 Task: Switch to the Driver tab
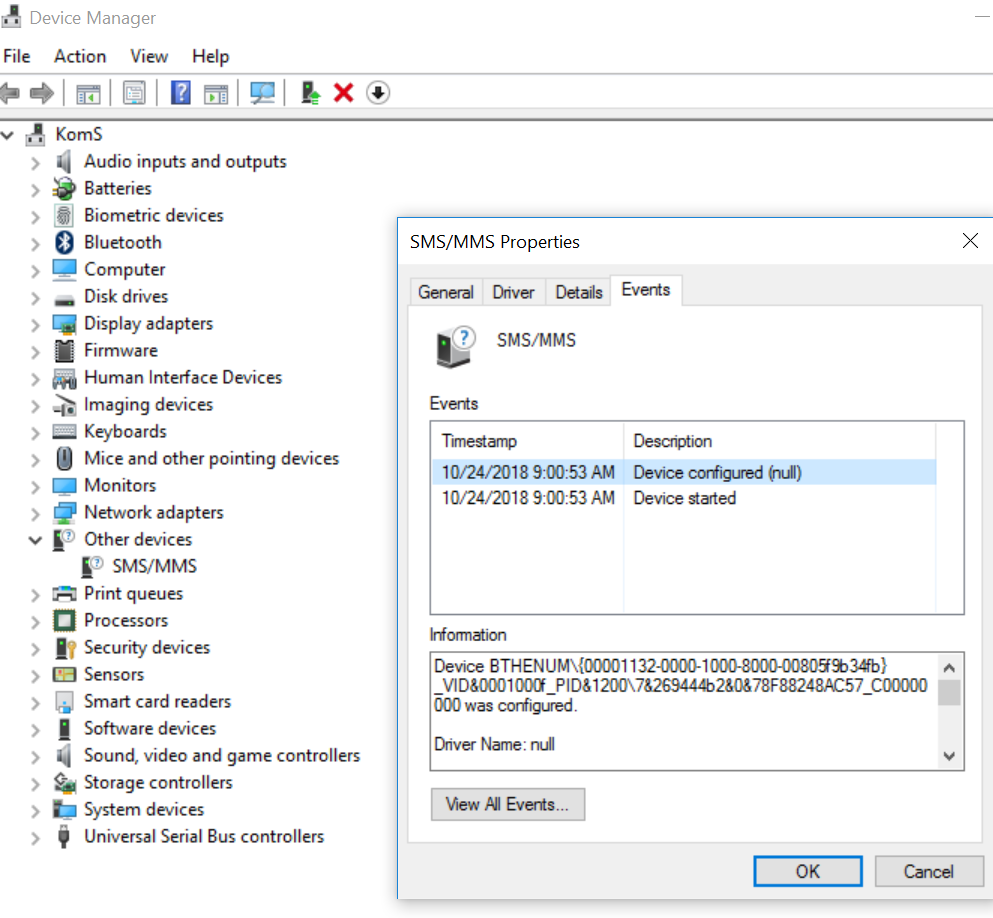coord(514,292)
